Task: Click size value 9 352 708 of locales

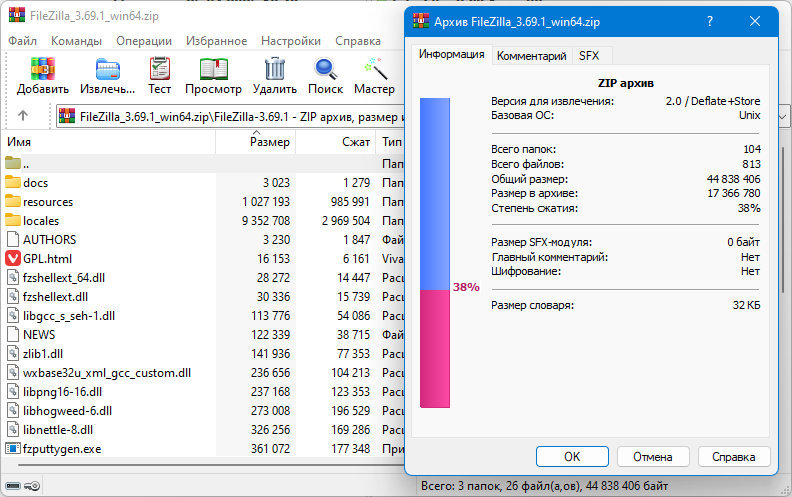Action: pyautogui.click(x=266, y=221)
